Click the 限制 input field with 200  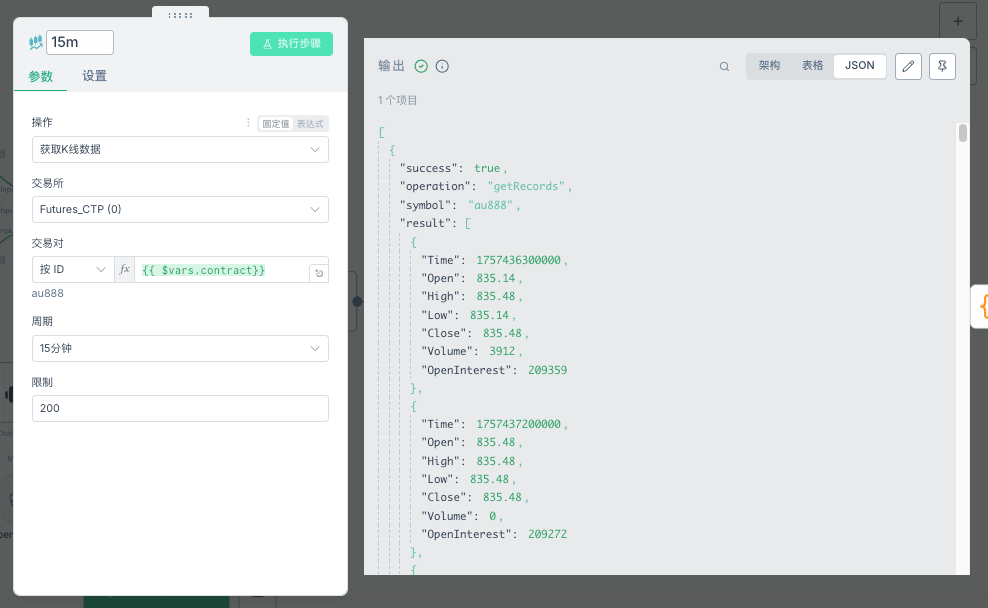tap(180, 408)
